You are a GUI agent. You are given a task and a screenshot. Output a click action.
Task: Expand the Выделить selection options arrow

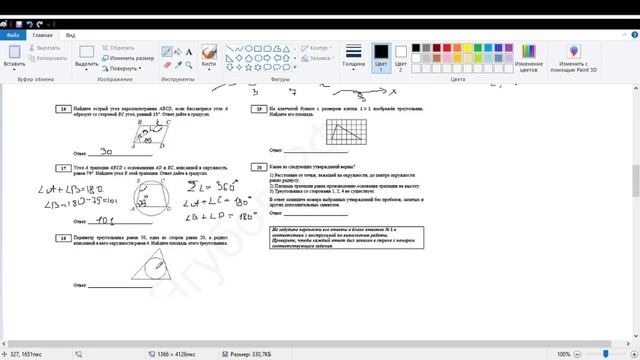coord(87,70)
